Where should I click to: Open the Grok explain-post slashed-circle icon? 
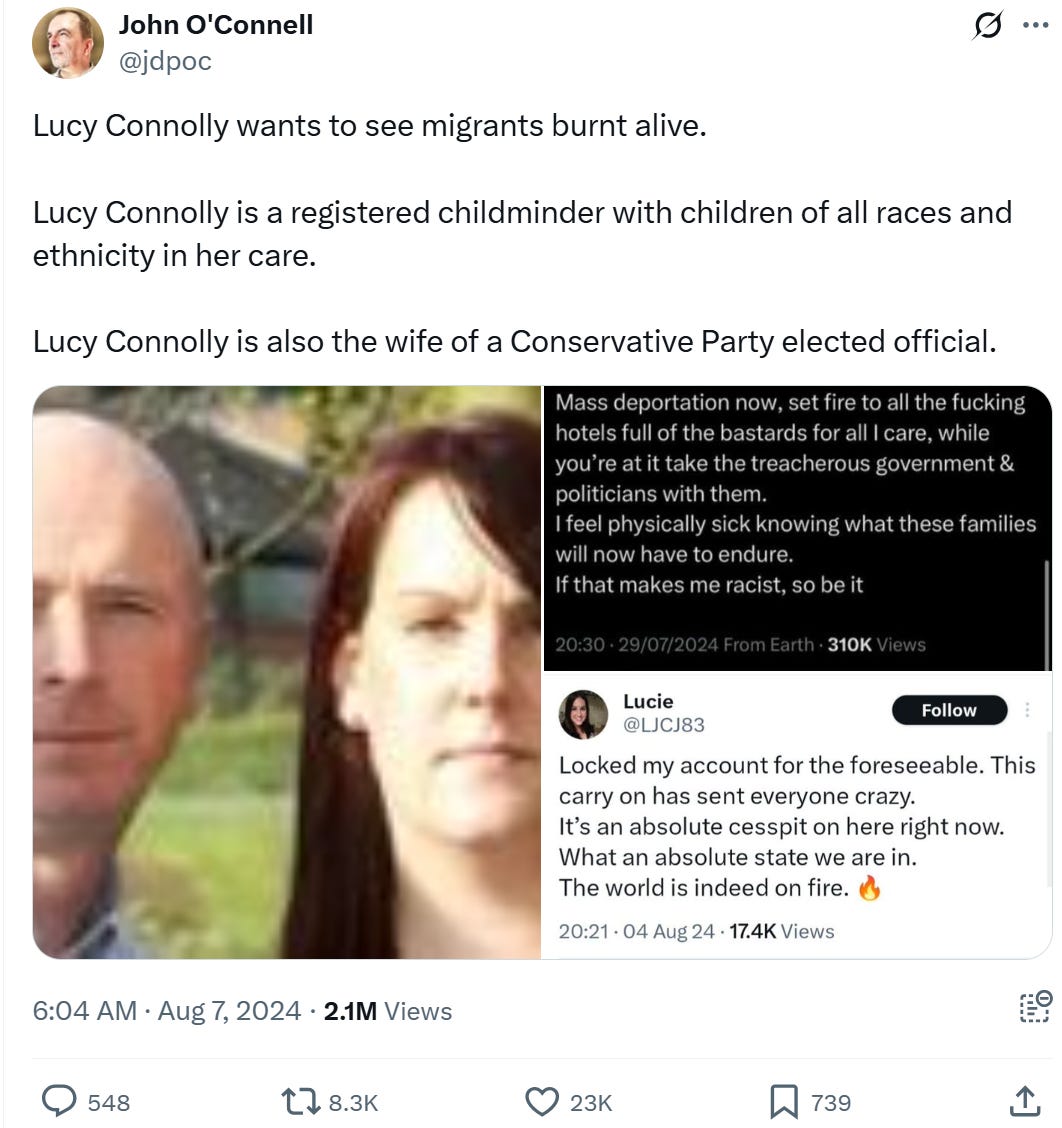[x=987, y=25]
